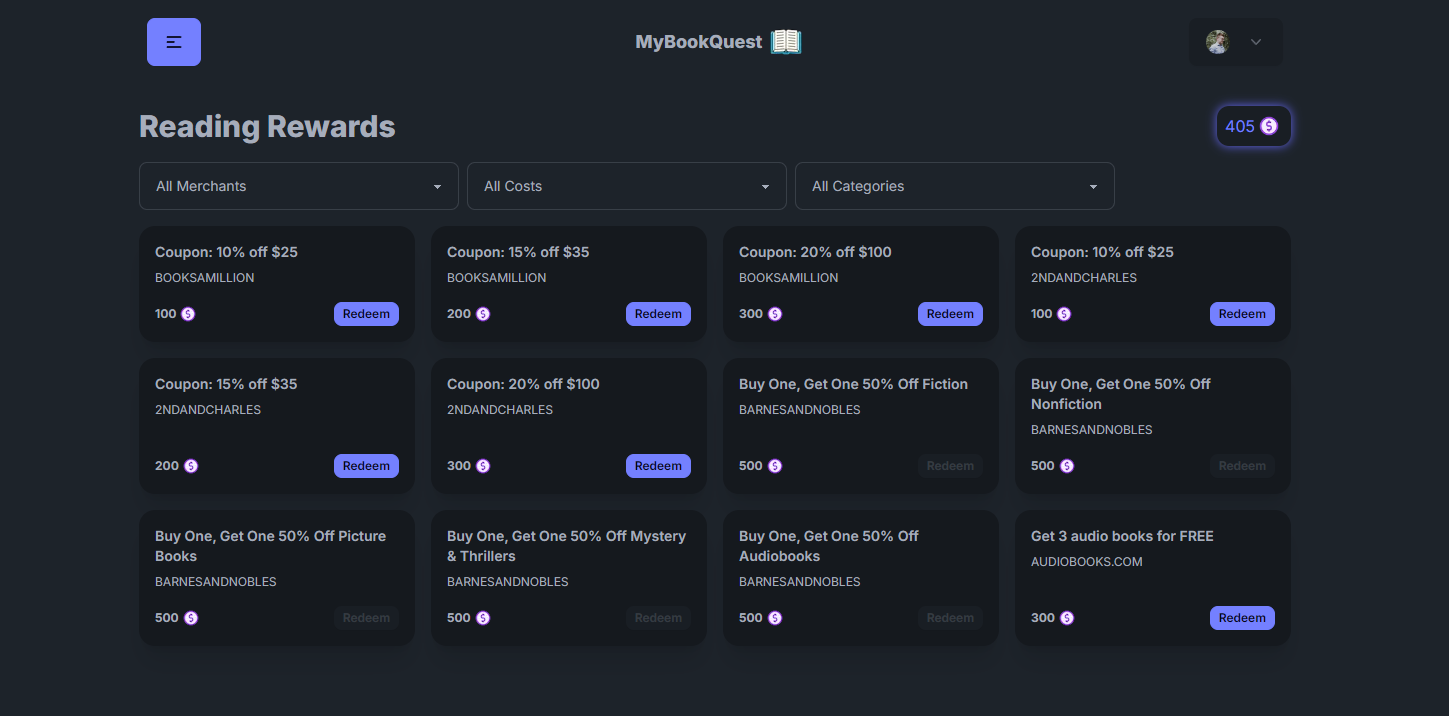The image size is (1449, 716).
Task: Click the user avatar image
Action: click(x=1216, y=41)
